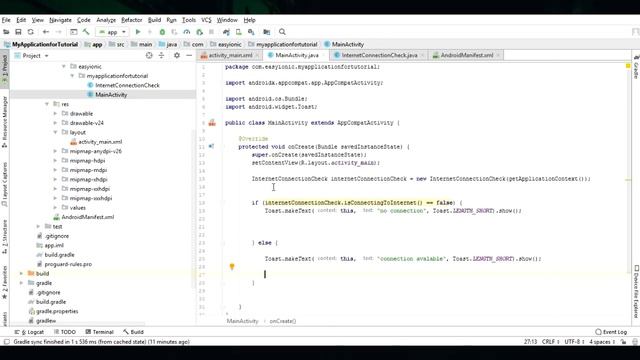Collapse the easyionic package node
The image size is (640, 360).
(x=64, y=66)
